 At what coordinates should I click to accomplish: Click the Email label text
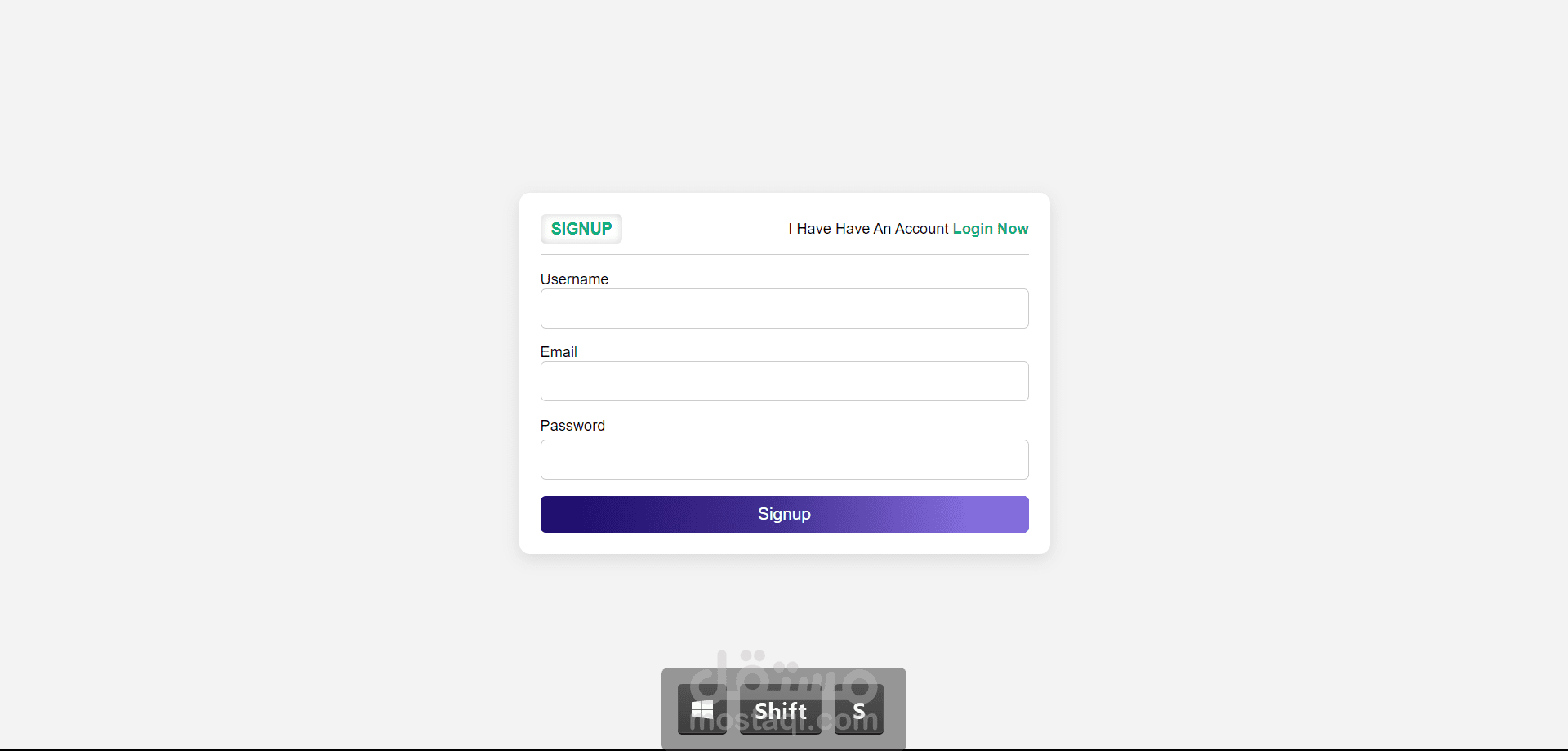(x=559, y=352)
